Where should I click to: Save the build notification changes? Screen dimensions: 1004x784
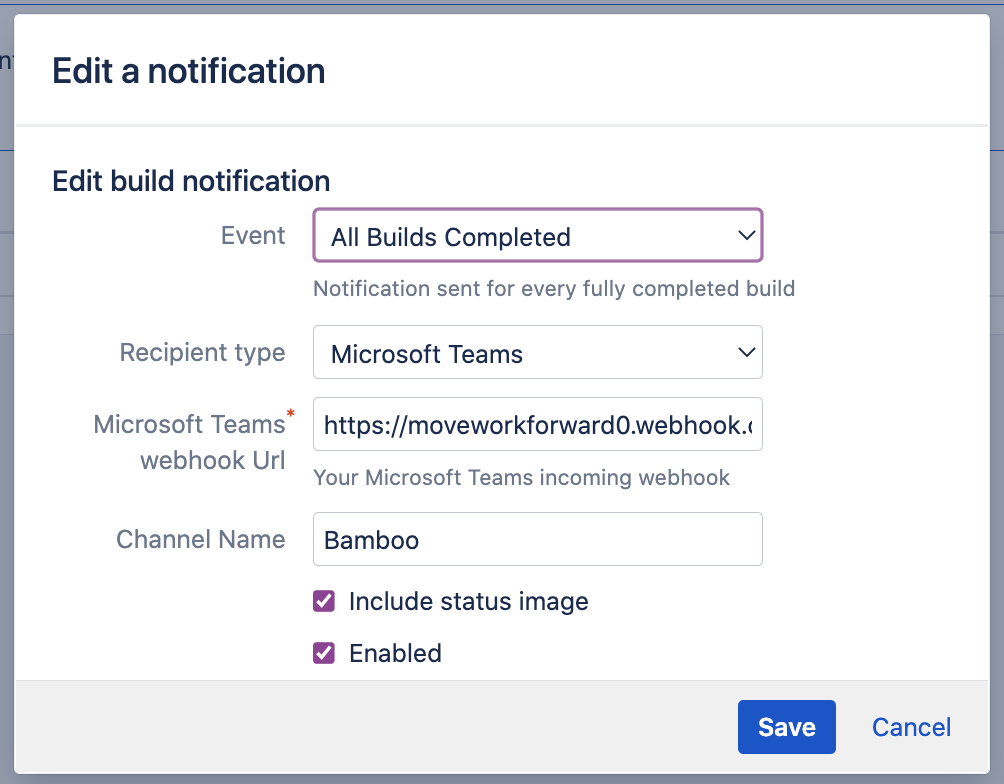(786, 727)
